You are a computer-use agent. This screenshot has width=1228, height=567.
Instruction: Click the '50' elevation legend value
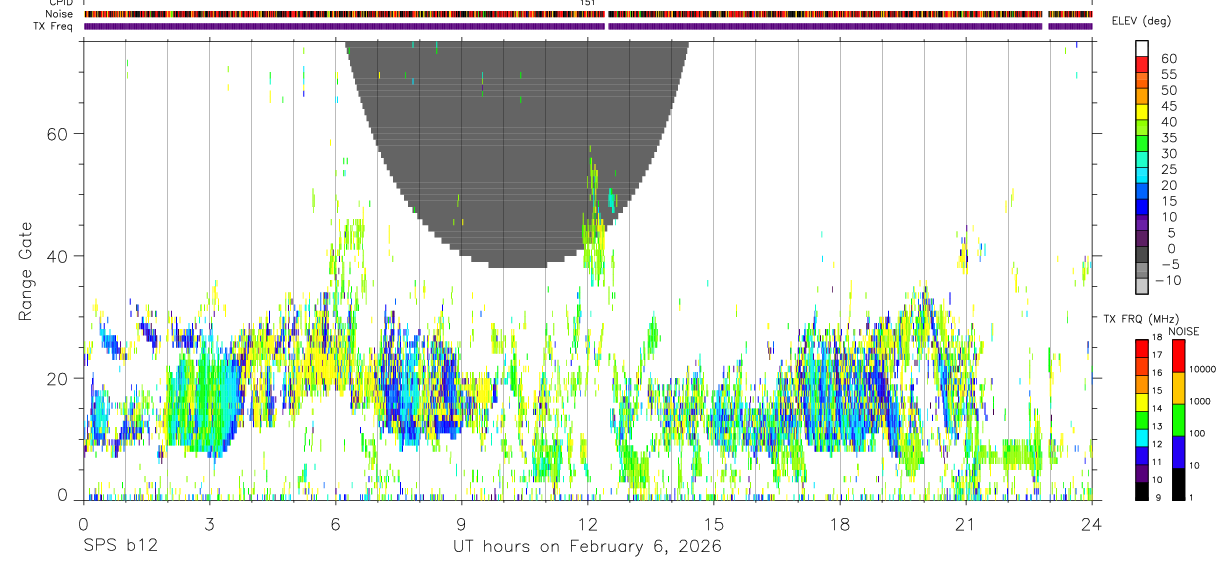1168,90
